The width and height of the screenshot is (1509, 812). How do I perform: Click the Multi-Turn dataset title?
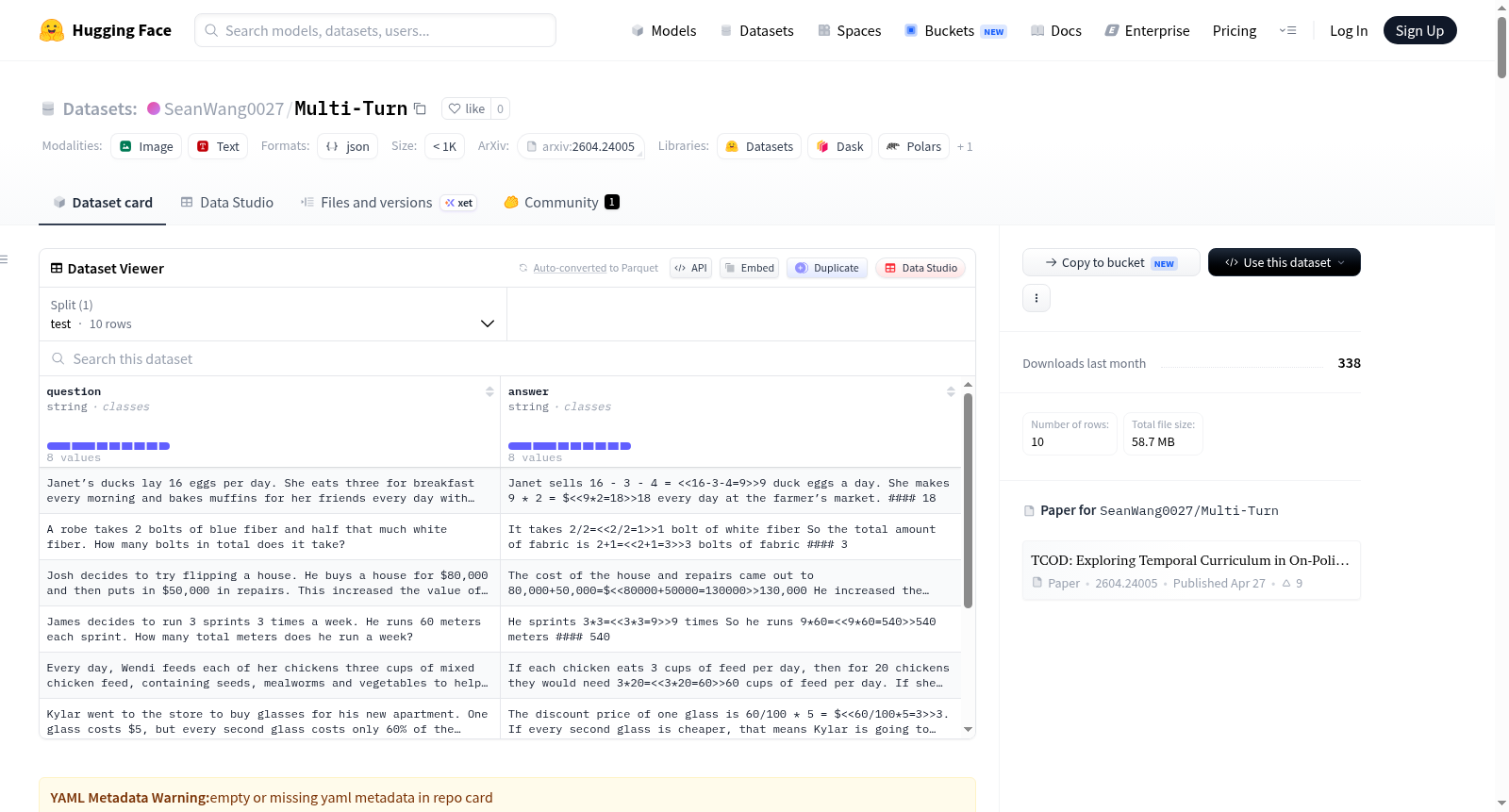[x=351, y=108]
